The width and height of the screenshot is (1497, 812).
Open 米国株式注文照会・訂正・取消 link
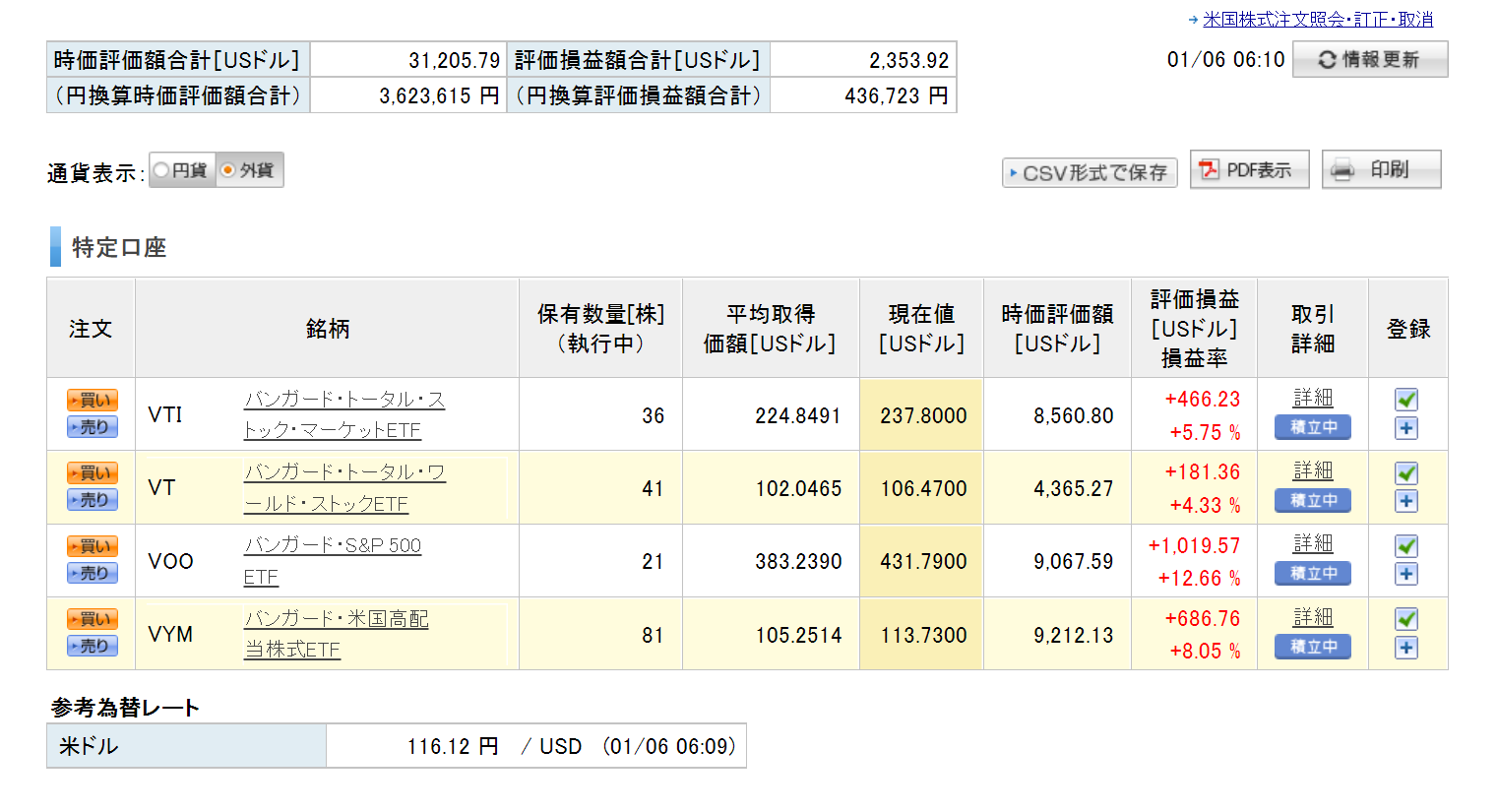point(1318,19)
